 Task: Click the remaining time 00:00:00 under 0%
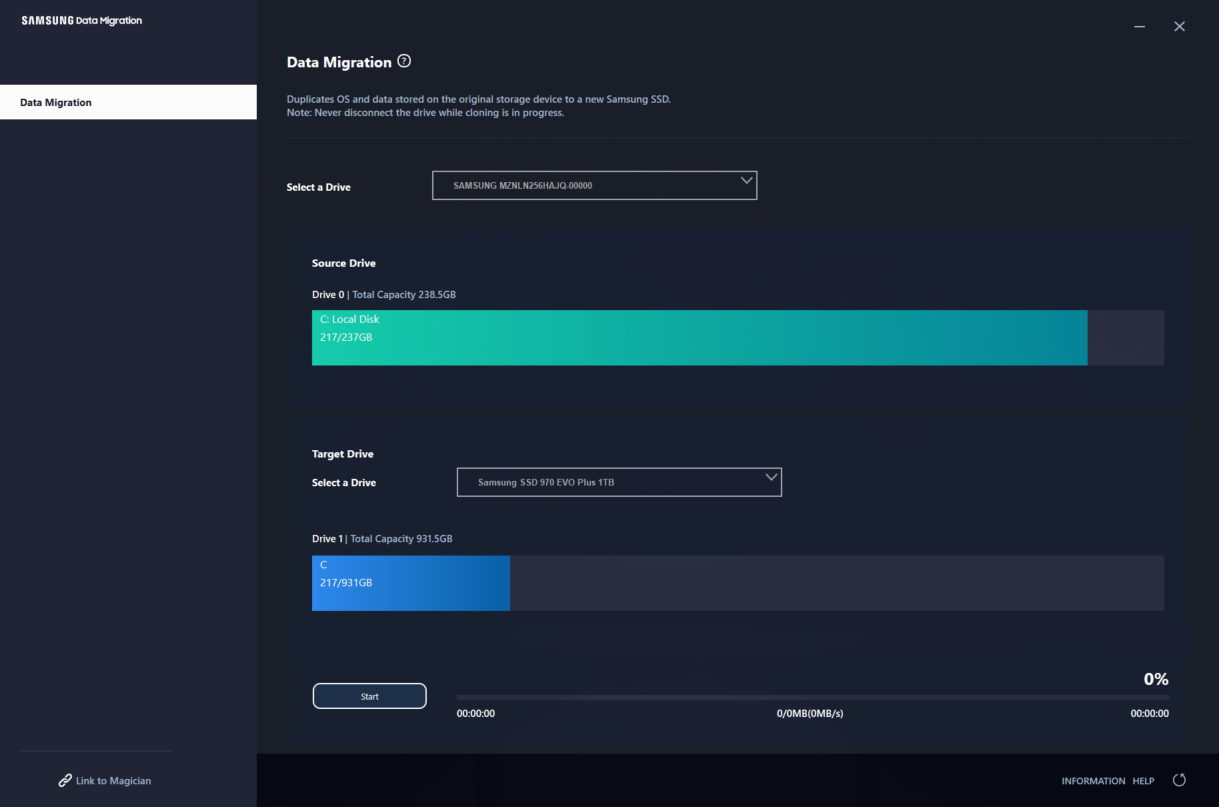(x=1150, y=714)
